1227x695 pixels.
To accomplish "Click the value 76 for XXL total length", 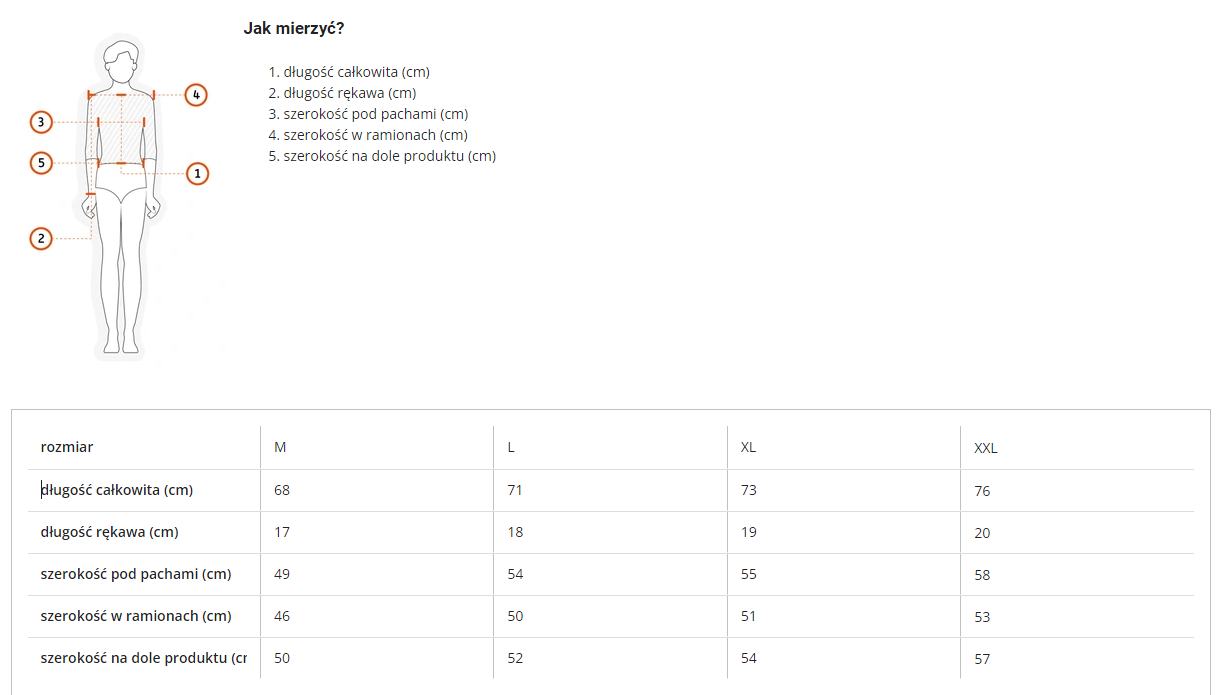I will [x=982, y=491].
